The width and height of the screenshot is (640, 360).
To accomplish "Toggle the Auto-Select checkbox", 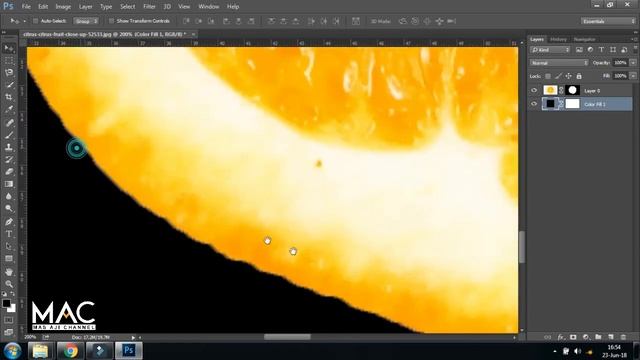I will coord(35,21).
